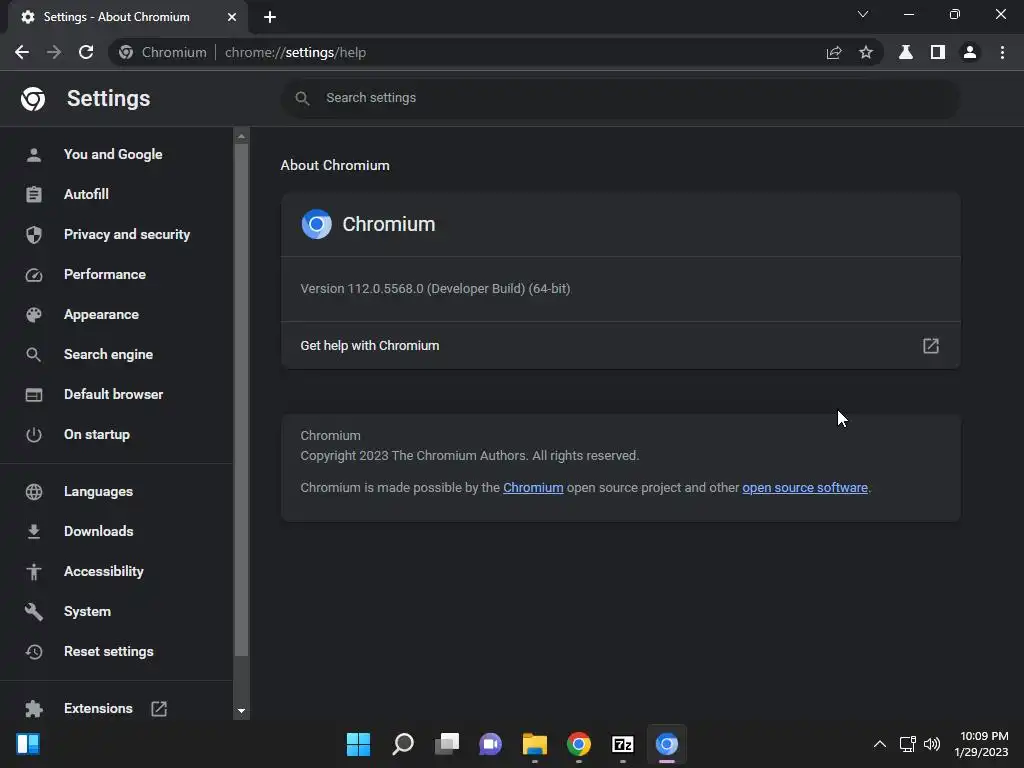This screenshot has width=1024, height=768.
Task: Click the Chromium taskbar icon
Action: [667, 744]
